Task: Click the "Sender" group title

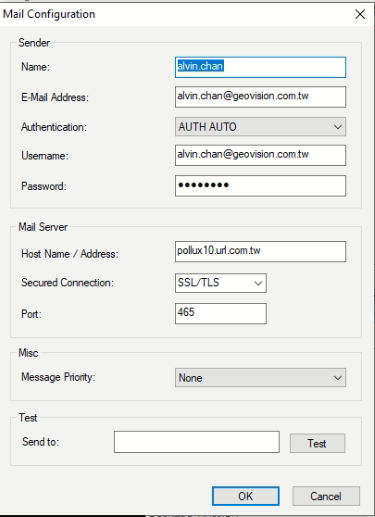Action: coord(34,43)
